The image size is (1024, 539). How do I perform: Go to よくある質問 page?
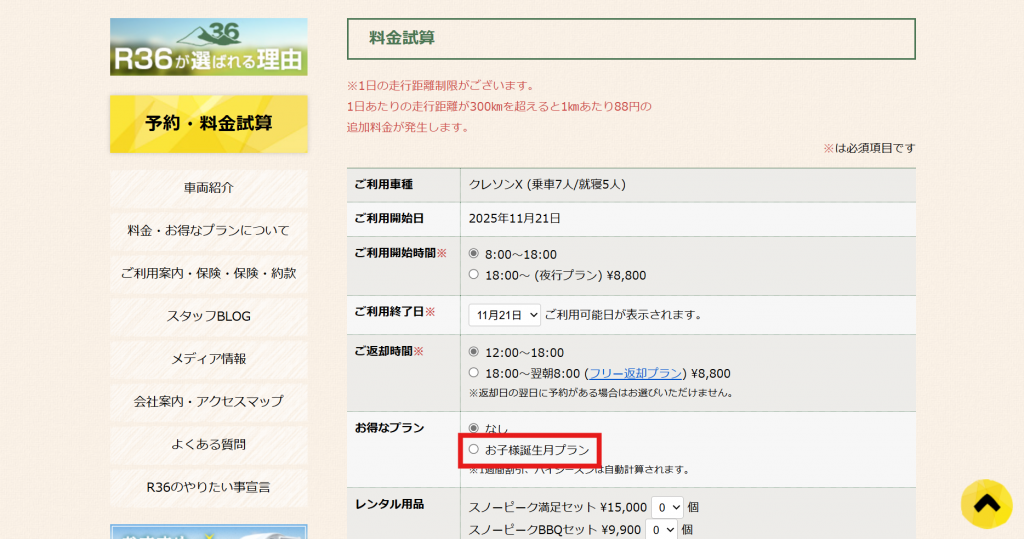(x=209, y=444)
